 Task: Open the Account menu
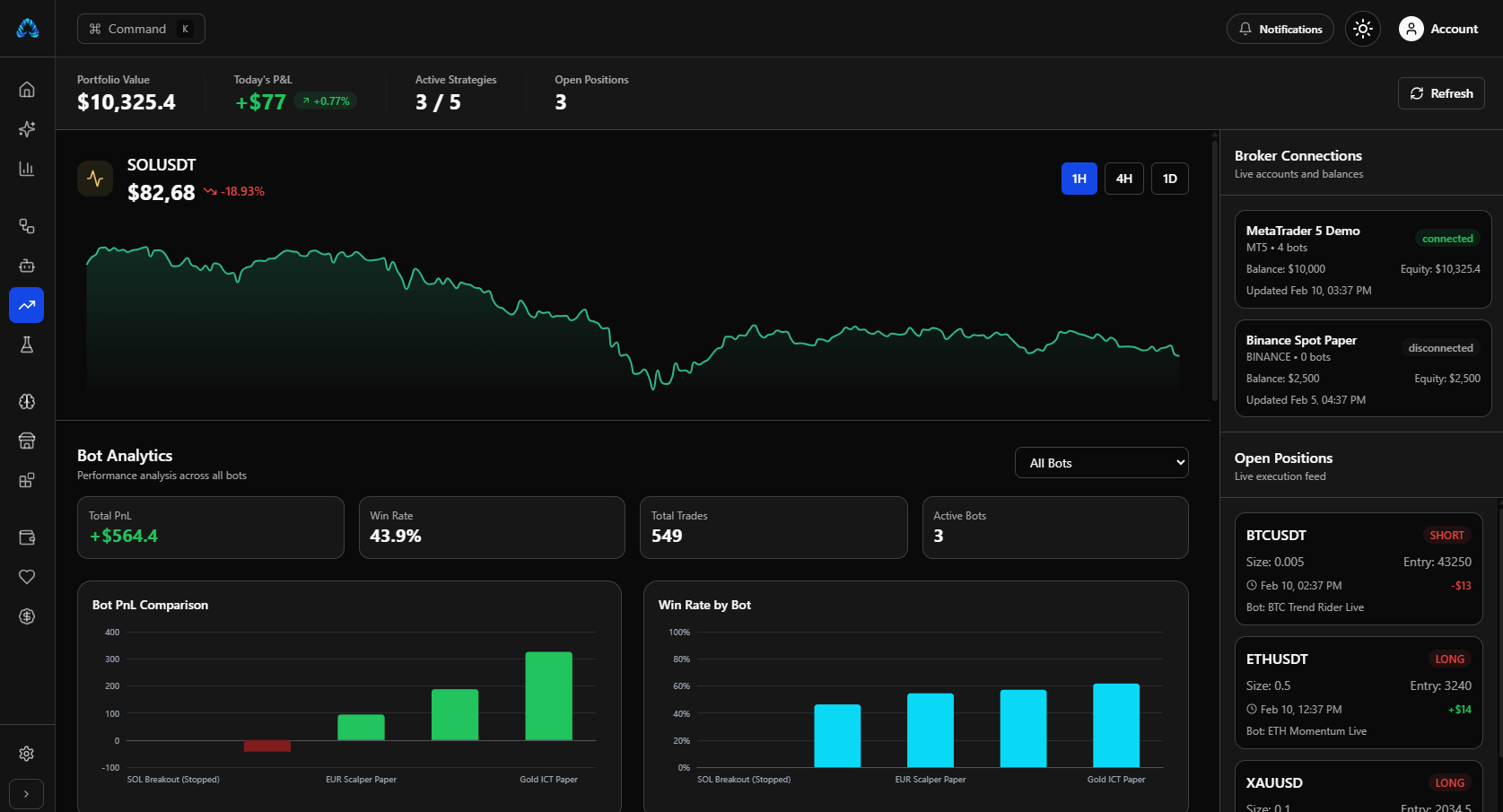pos(1438,29)
